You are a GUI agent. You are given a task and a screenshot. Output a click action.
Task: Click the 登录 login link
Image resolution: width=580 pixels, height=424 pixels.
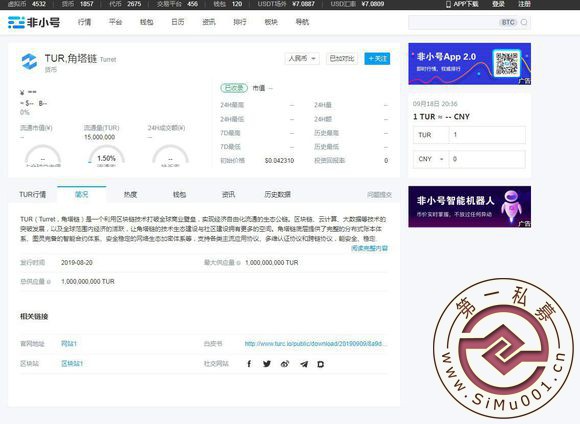[498, 4]
